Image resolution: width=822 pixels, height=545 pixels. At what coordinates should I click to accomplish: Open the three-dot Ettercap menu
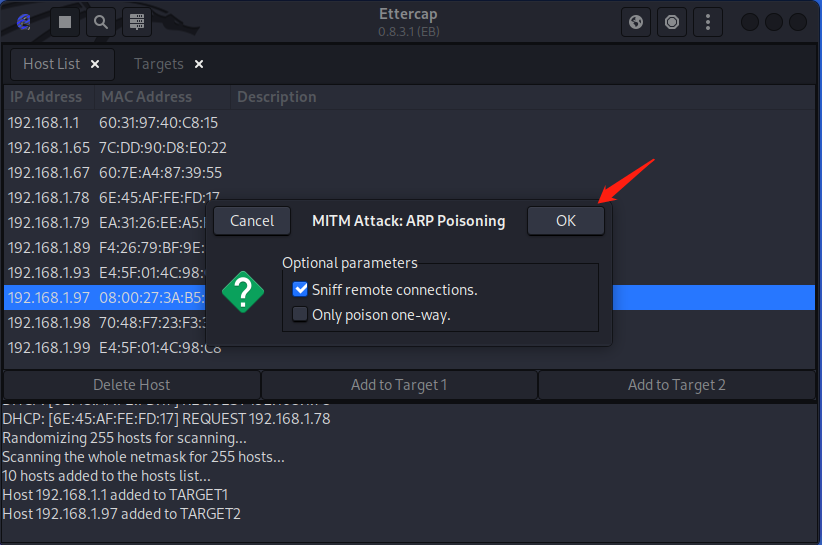pos(708,22)
